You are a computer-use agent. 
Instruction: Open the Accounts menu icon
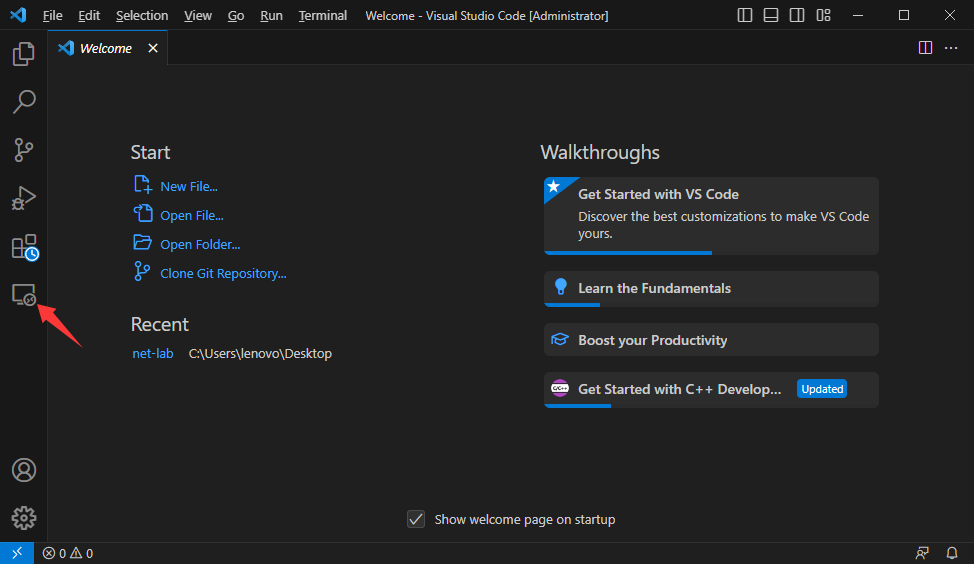24,470
